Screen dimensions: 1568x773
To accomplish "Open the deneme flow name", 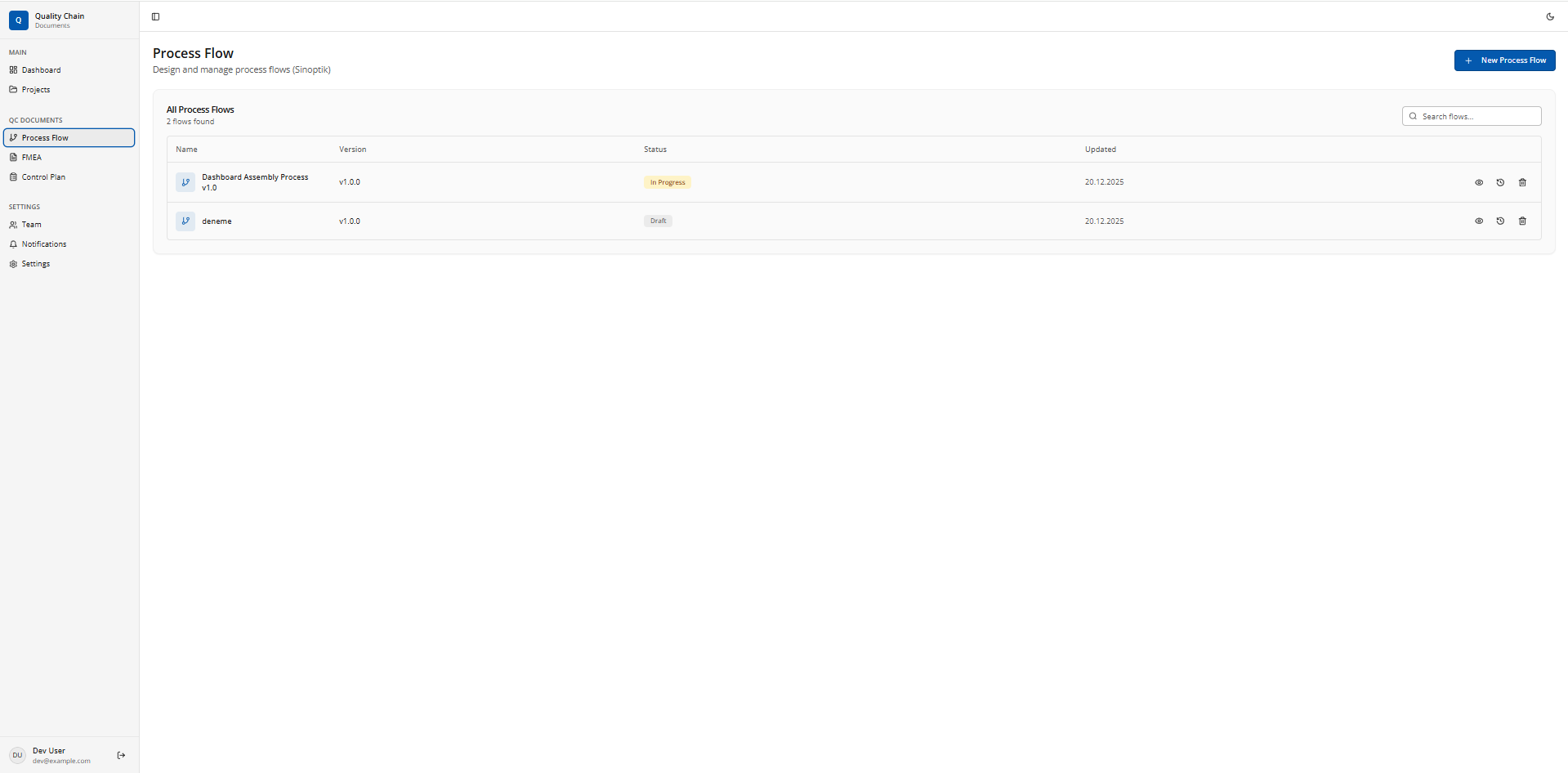I will coord(217,221).
